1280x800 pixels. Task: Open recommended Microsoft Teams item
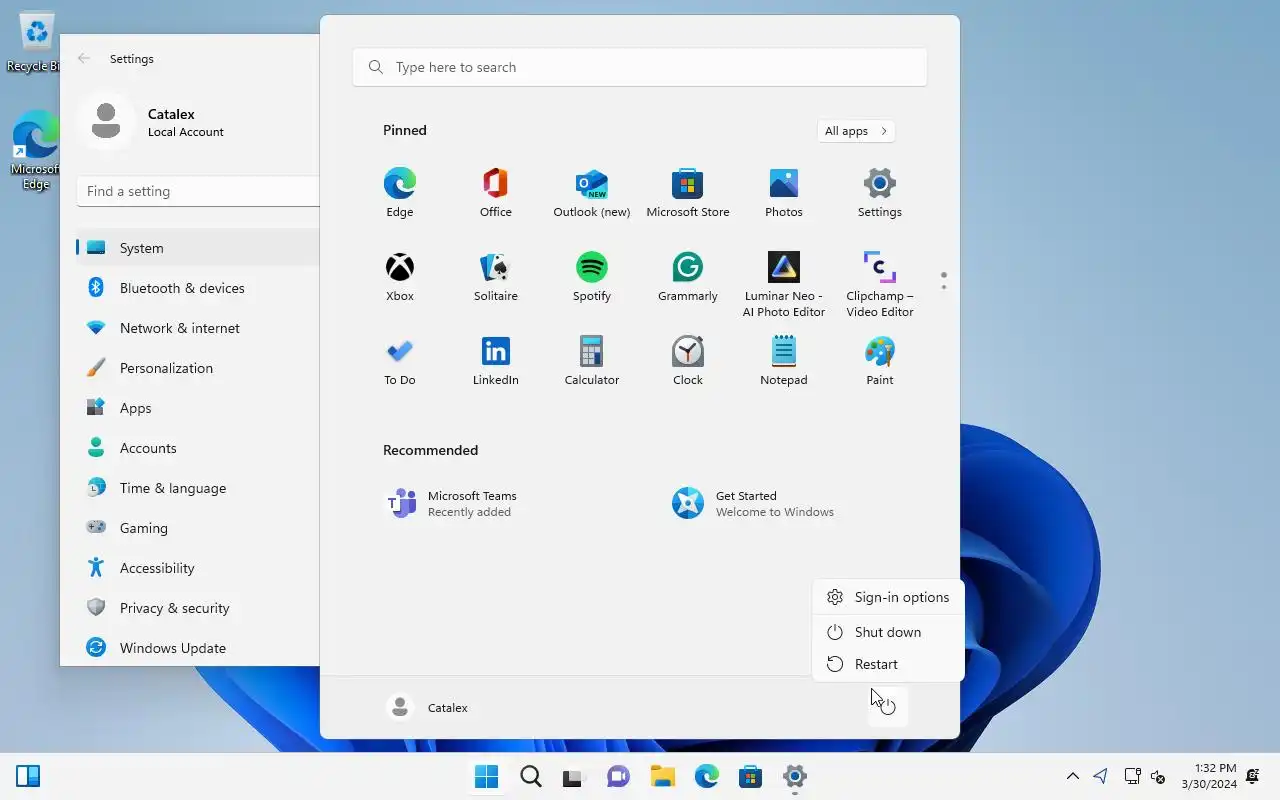(x=452, y=503)
